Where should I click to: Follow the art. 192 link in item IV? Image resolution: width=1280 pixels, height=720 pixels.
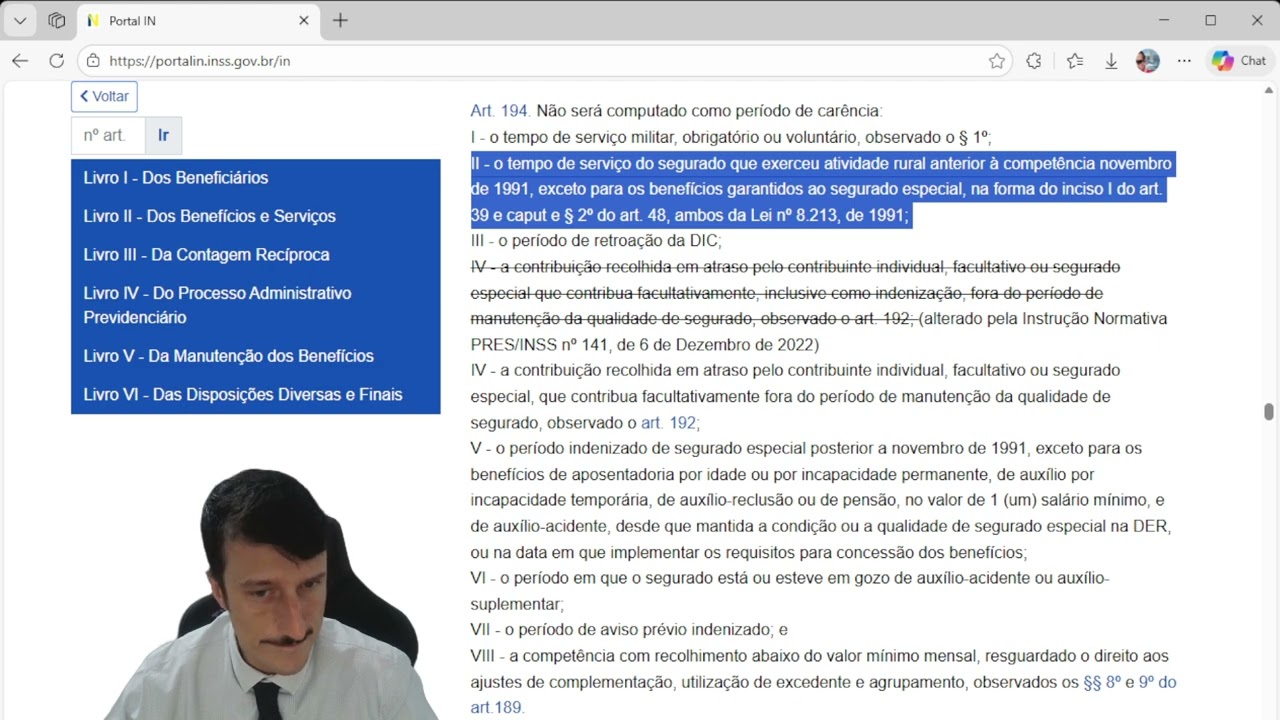[x=668, y=423]
